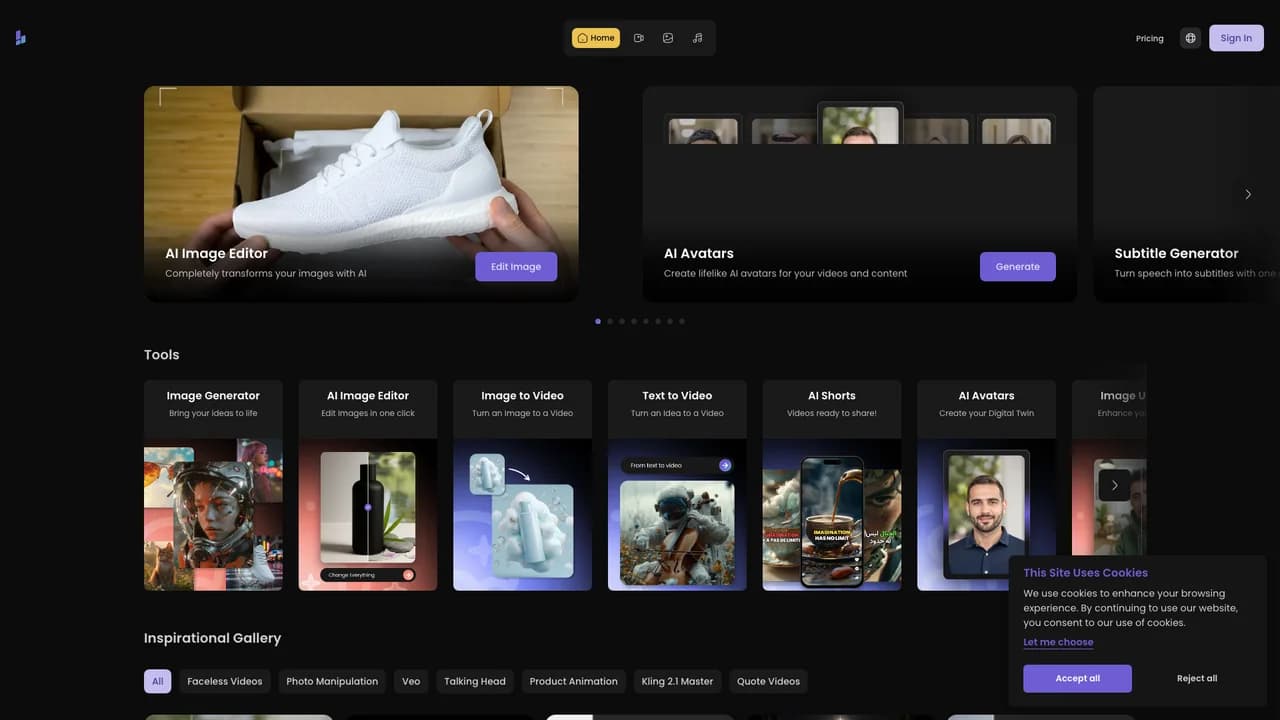The image size is (1280, 720).
Task: Select the last carousel pagination dot
Action: [682, 321]
